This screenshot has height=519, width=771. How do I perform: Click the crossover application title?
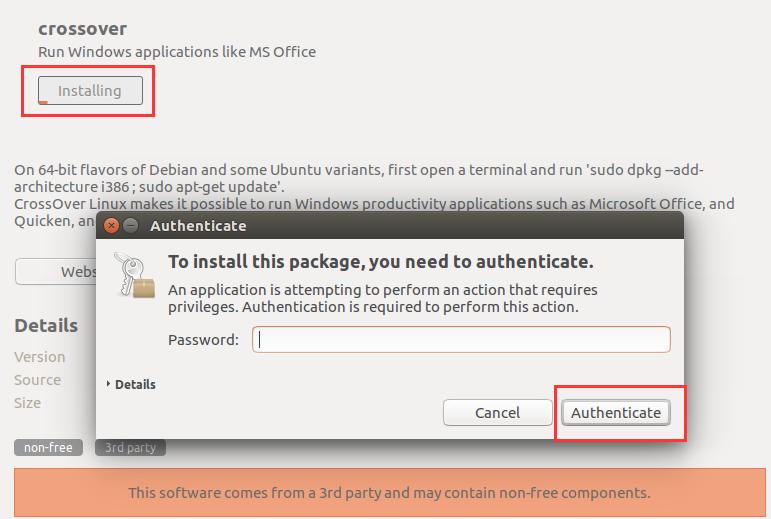(x=82, y=28)
